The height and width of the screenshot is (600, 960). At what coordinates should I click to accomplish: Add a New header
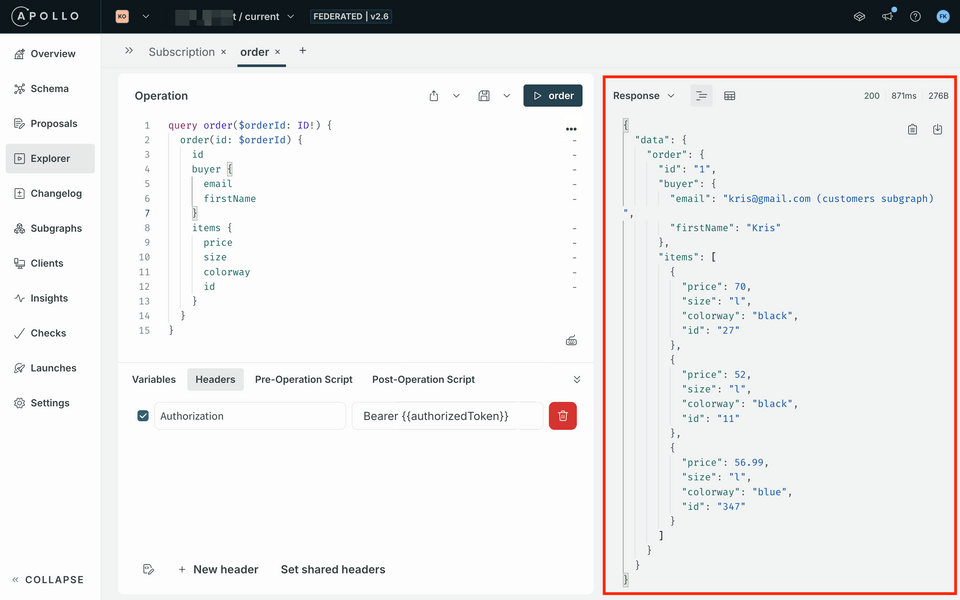[x=218, y=569]
